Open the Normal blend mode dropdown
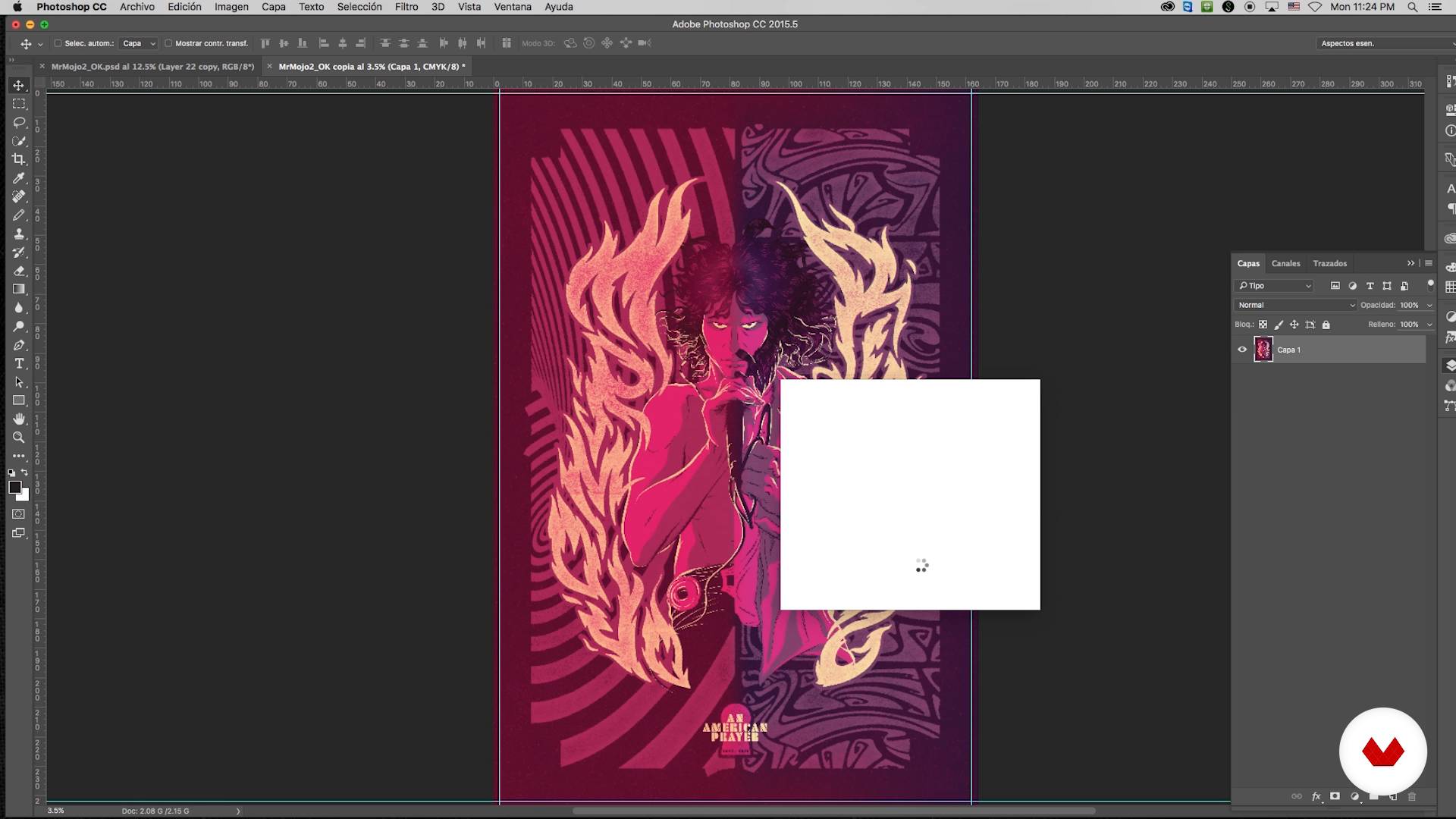Screen dimensions: 1456x819 click(1295, 305)
